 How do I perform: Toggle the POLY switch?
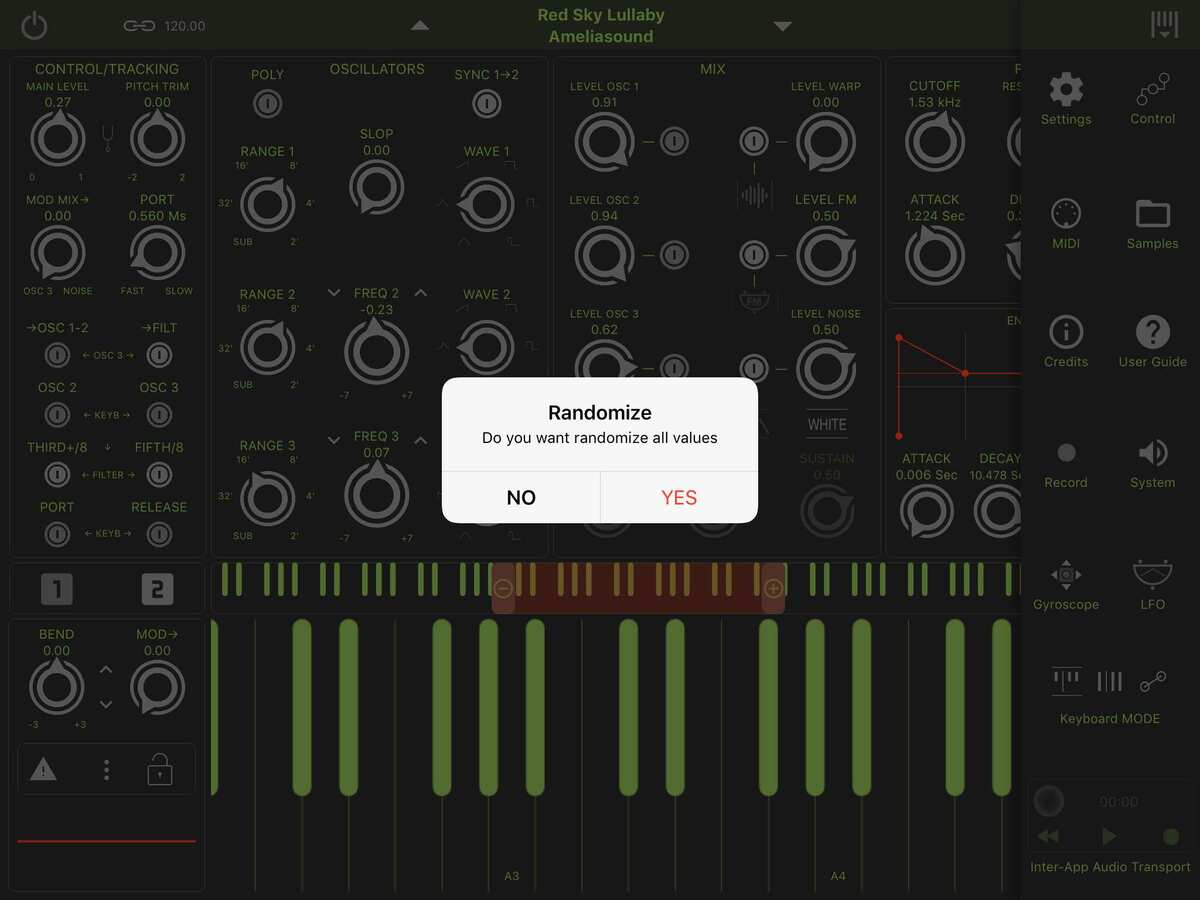267,102
